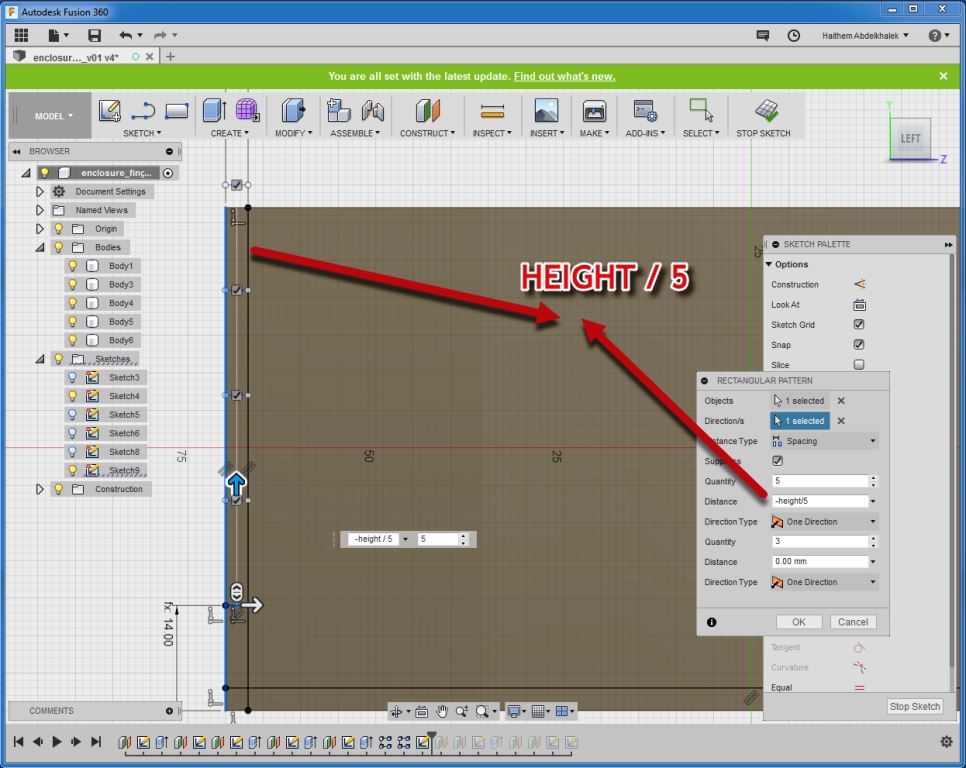This screenshot has height=768, width=966.
Task: Click the Select tool icon
Action: (701, 110)
